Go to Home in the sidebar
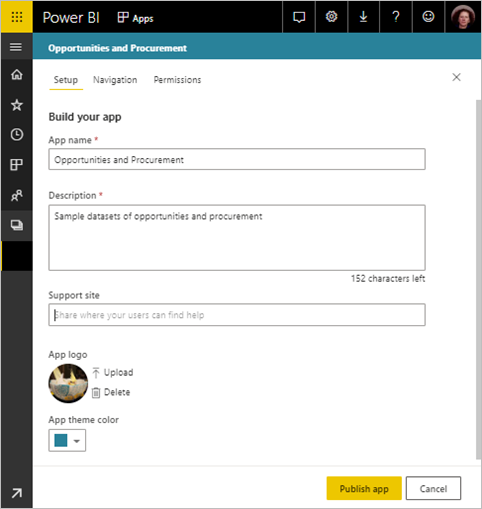This screenshot has height=509, width=482. [17, 74]
